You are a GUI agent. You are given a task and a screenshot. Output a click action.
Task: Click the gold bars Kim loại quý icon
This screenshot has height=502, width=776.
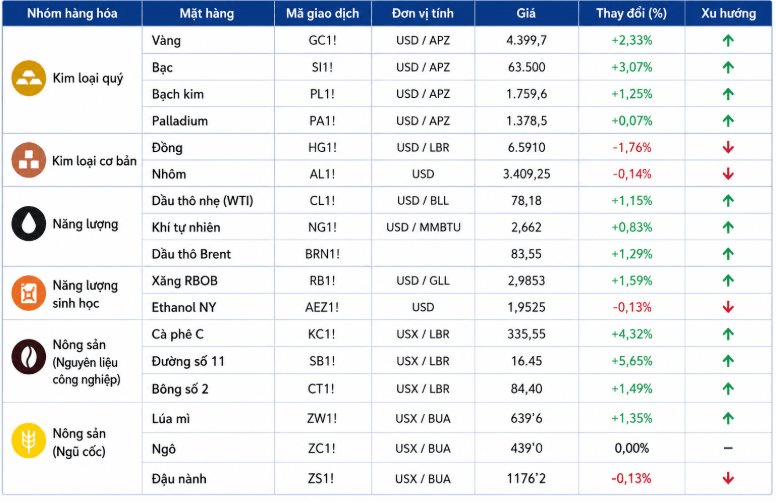29,78
